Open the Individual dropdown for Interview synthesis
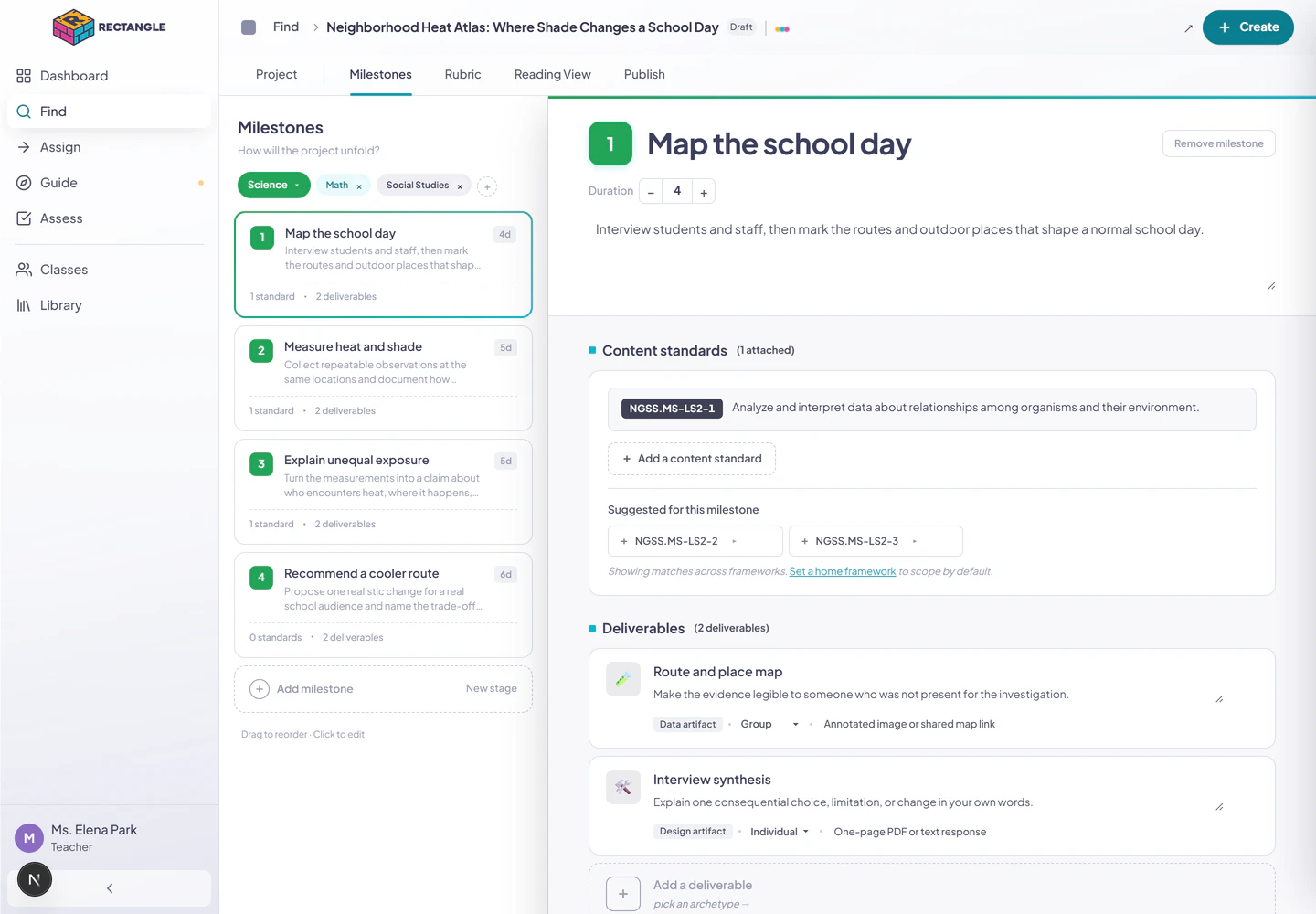 point(780,832)
